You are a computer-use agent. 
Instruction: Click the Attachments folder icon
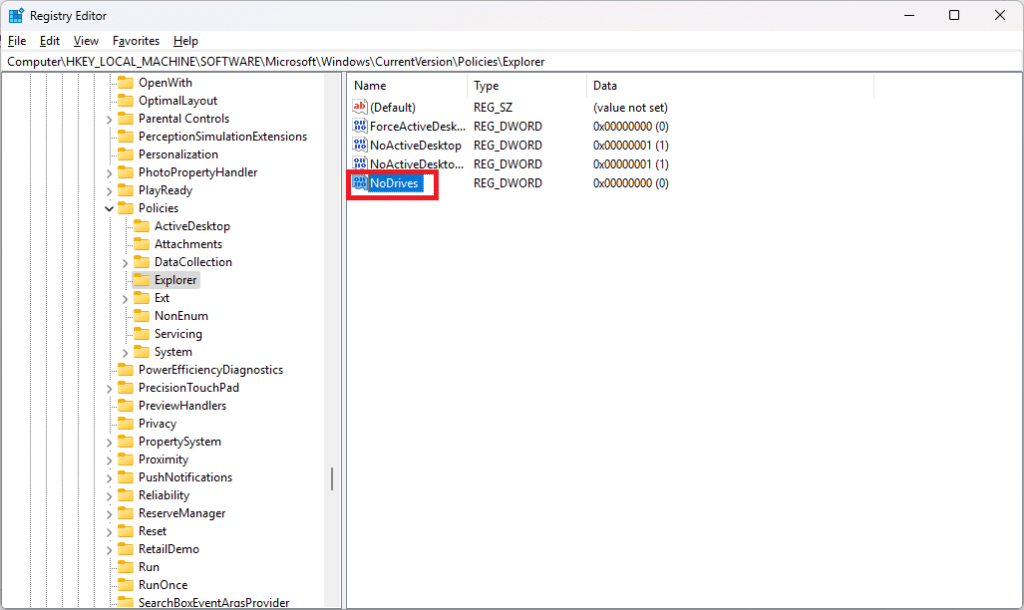coord(141,244)
